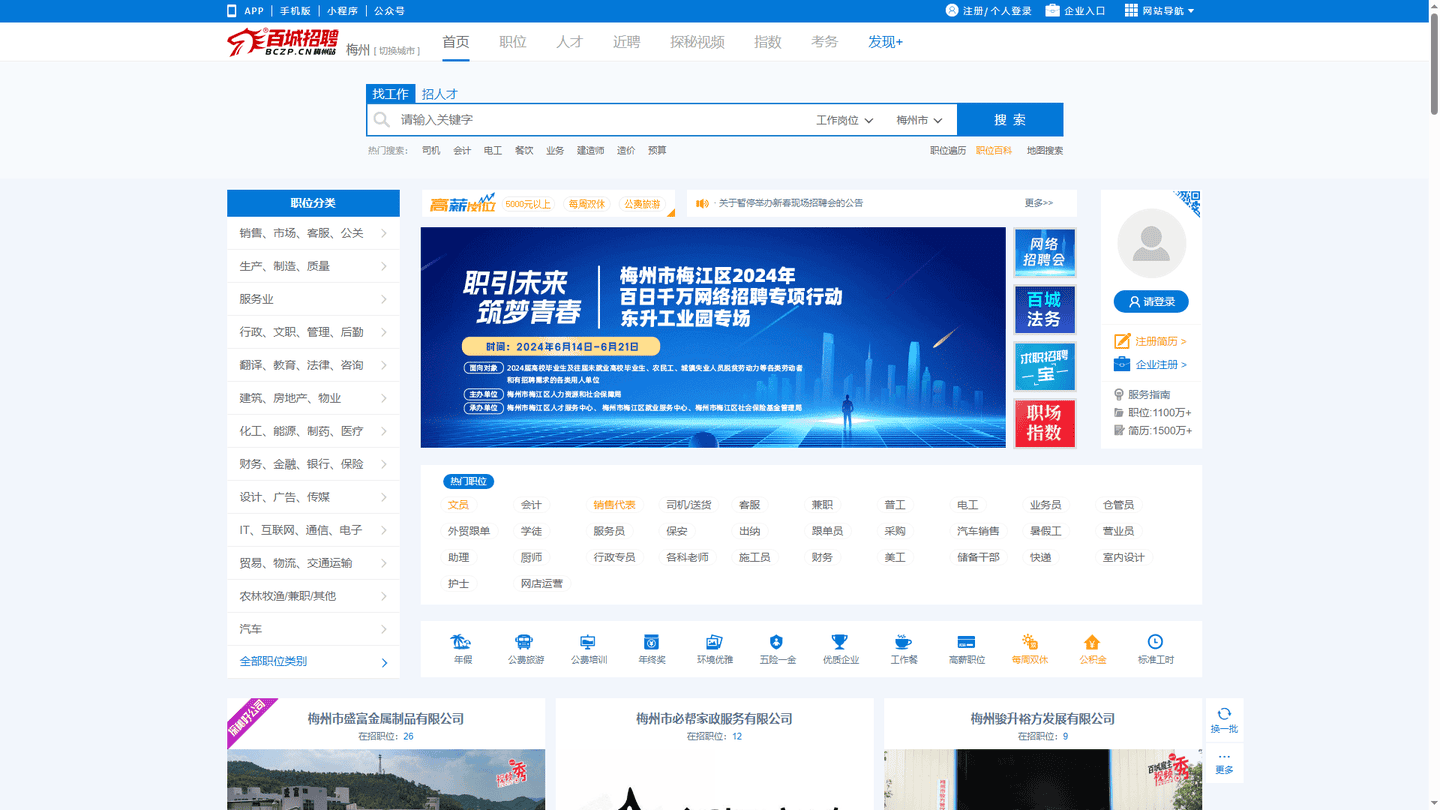Click the 标准工时 clock icon

[1155, 642]
